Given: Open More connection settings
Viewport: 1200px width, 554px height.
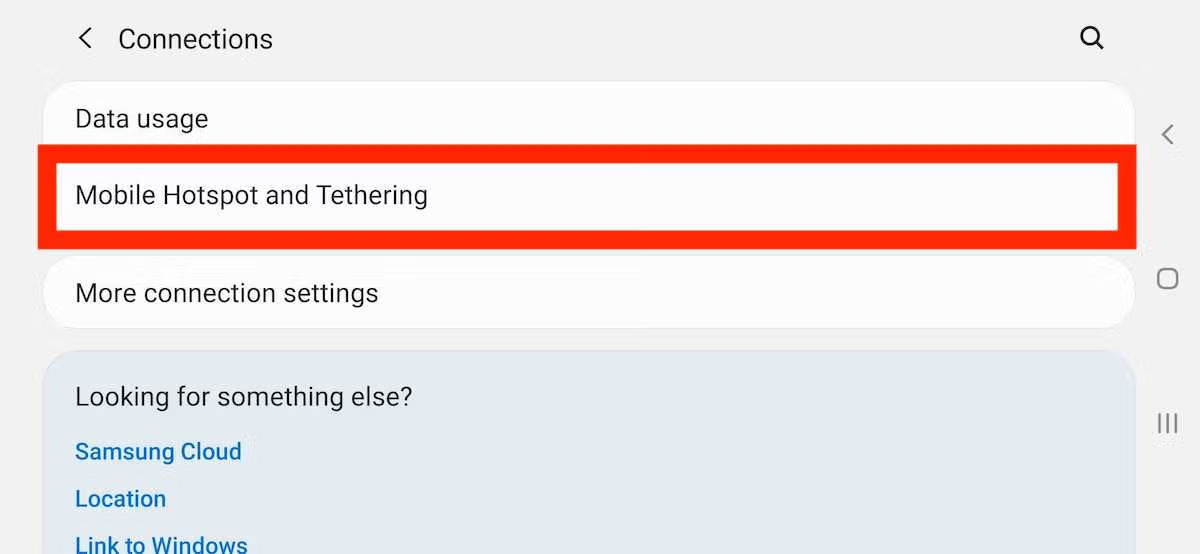Looking at the screenshot, I should click(x=227, y=293).
